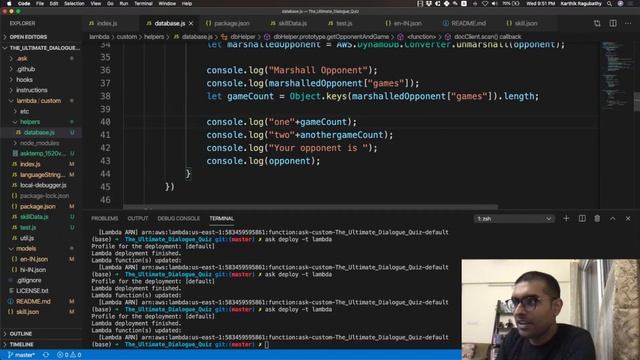Collapse THE_ULTIMATE_DIALOGUE project root

coord(41,48)
